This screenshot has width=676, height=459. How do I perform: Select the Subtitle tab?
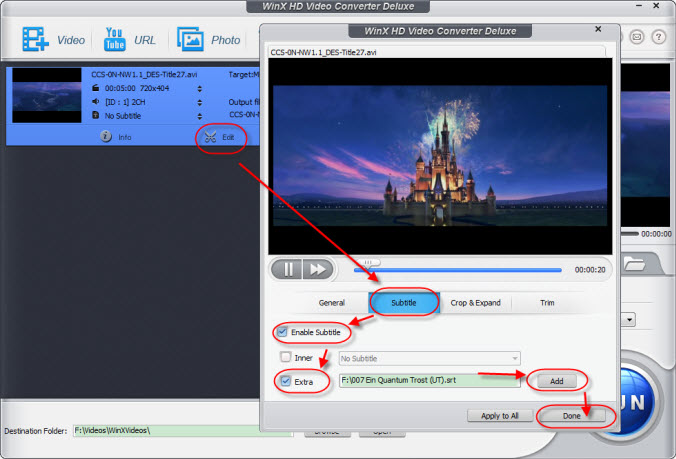(x=404, y=303)
